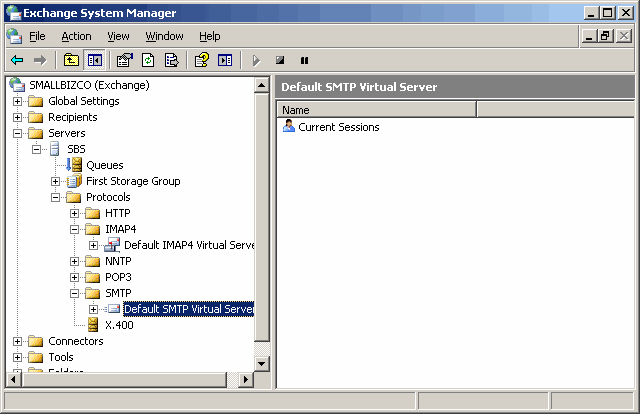The width and height of the screenshot is (640, 414).
Task: Minimize the inner MMC child window
Action: 589,36
